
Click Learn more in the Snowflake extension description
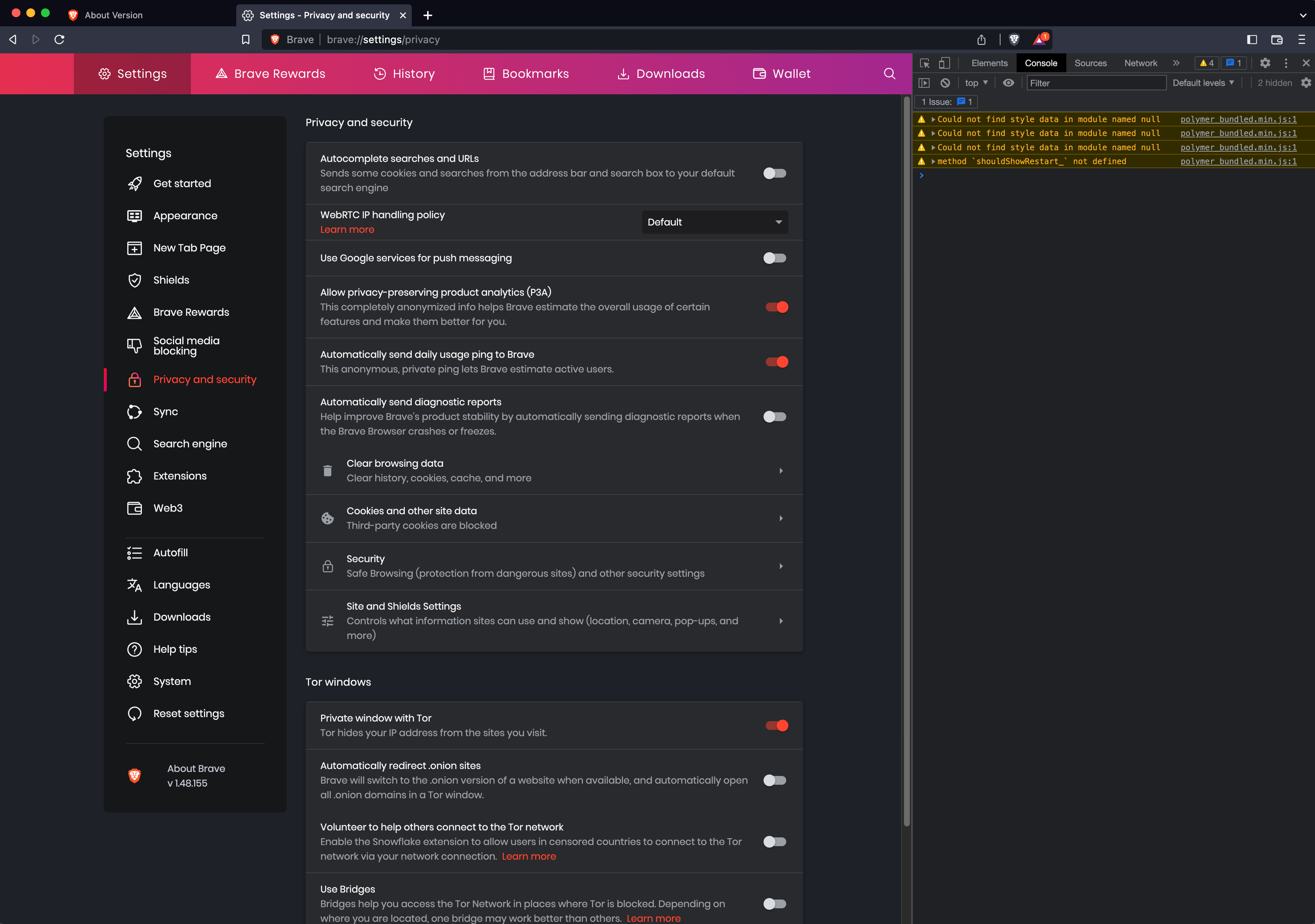click(x=528, y=856)
